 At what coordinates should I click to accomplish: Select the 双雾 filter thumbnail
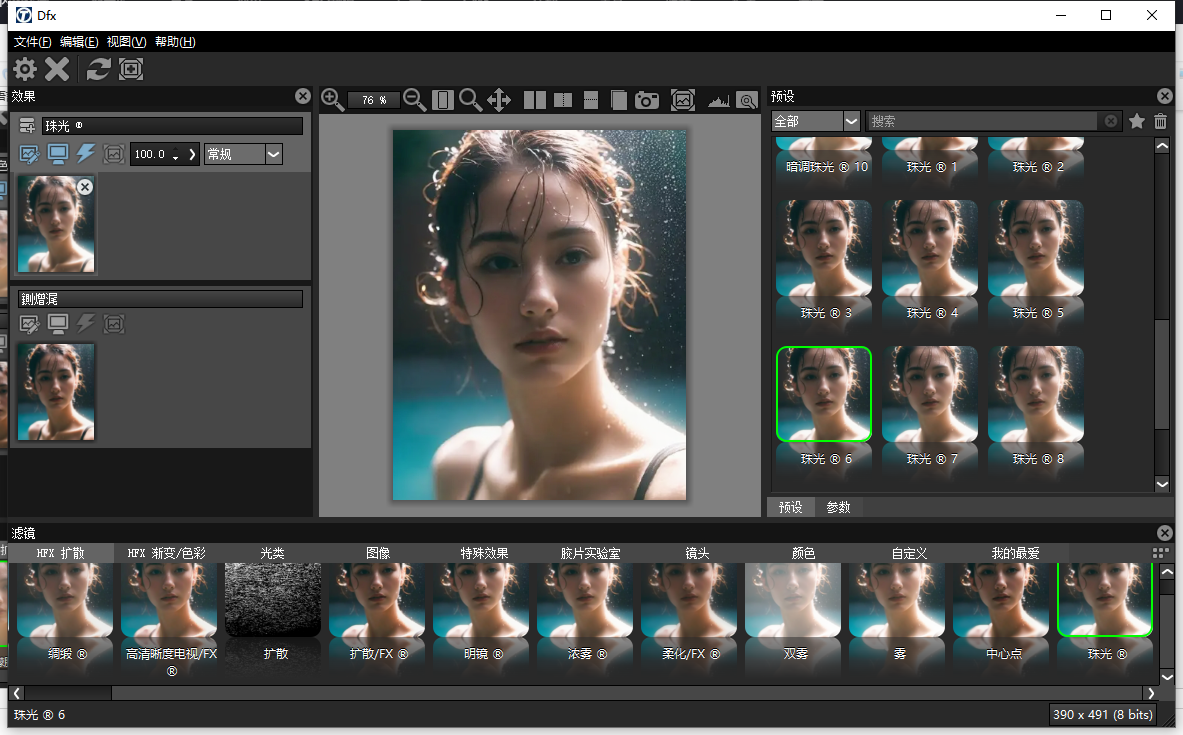(793, 600)
